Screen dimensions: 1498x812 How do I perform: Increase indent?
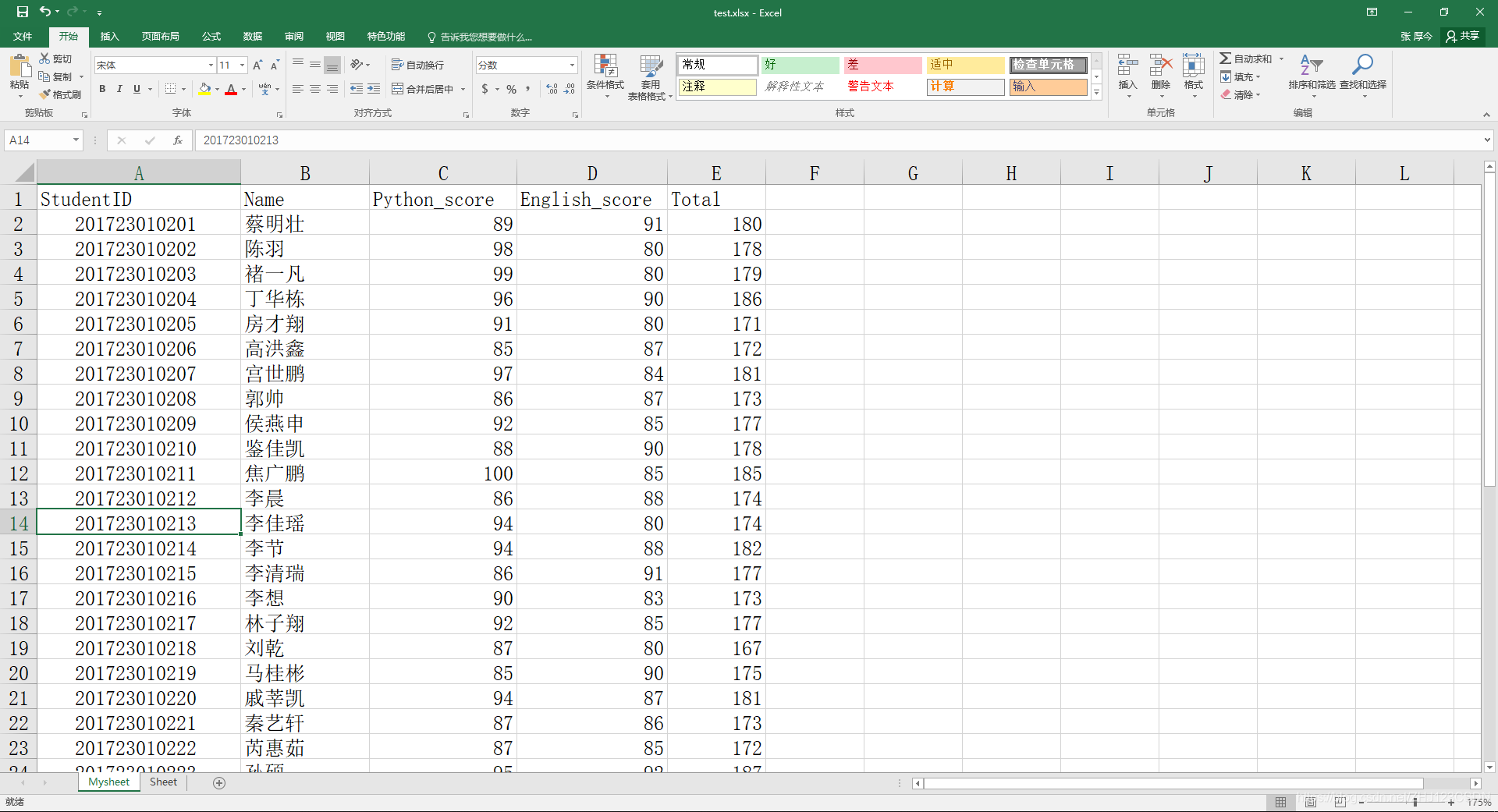click(x=374, y=89)
